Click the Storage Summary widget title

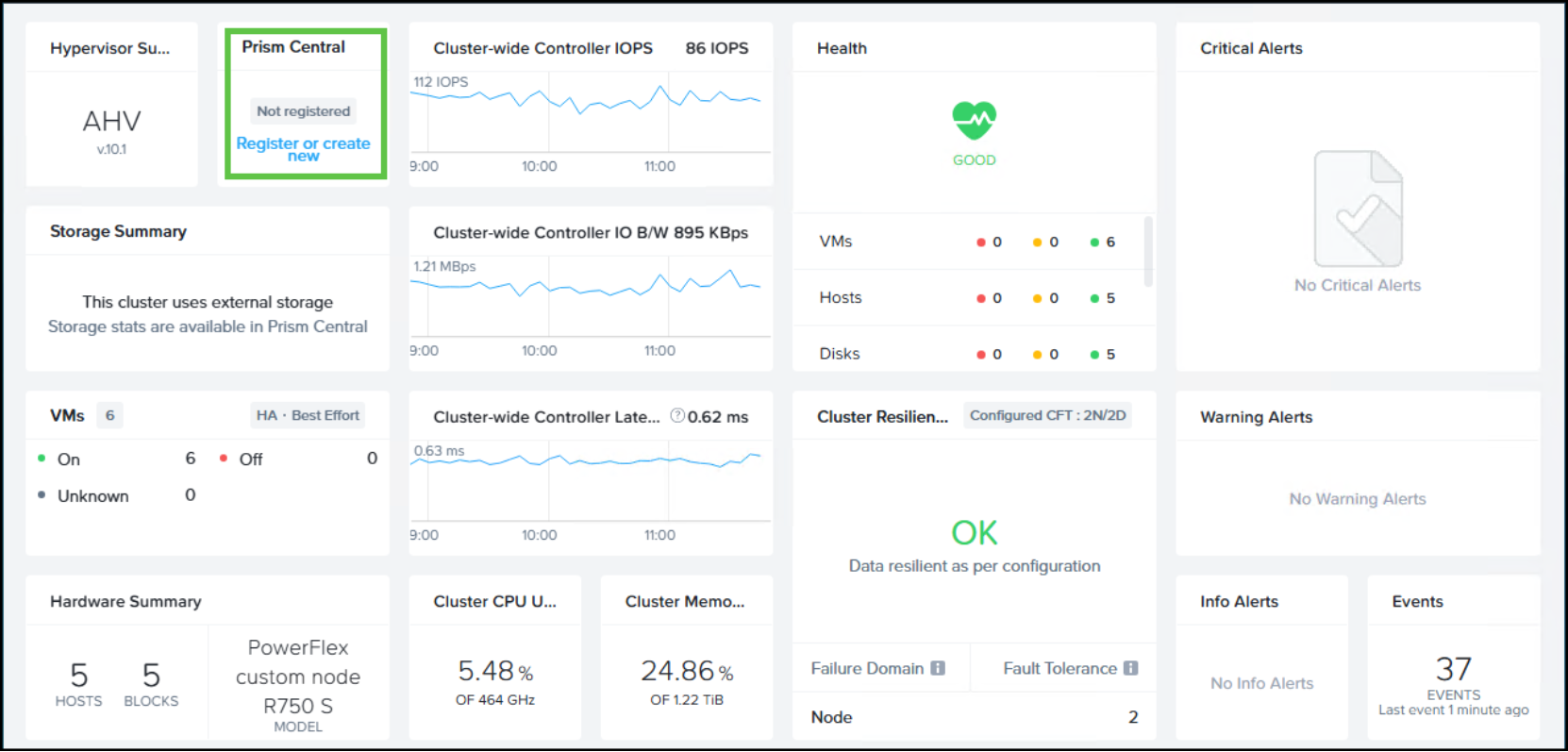(118, 231)
